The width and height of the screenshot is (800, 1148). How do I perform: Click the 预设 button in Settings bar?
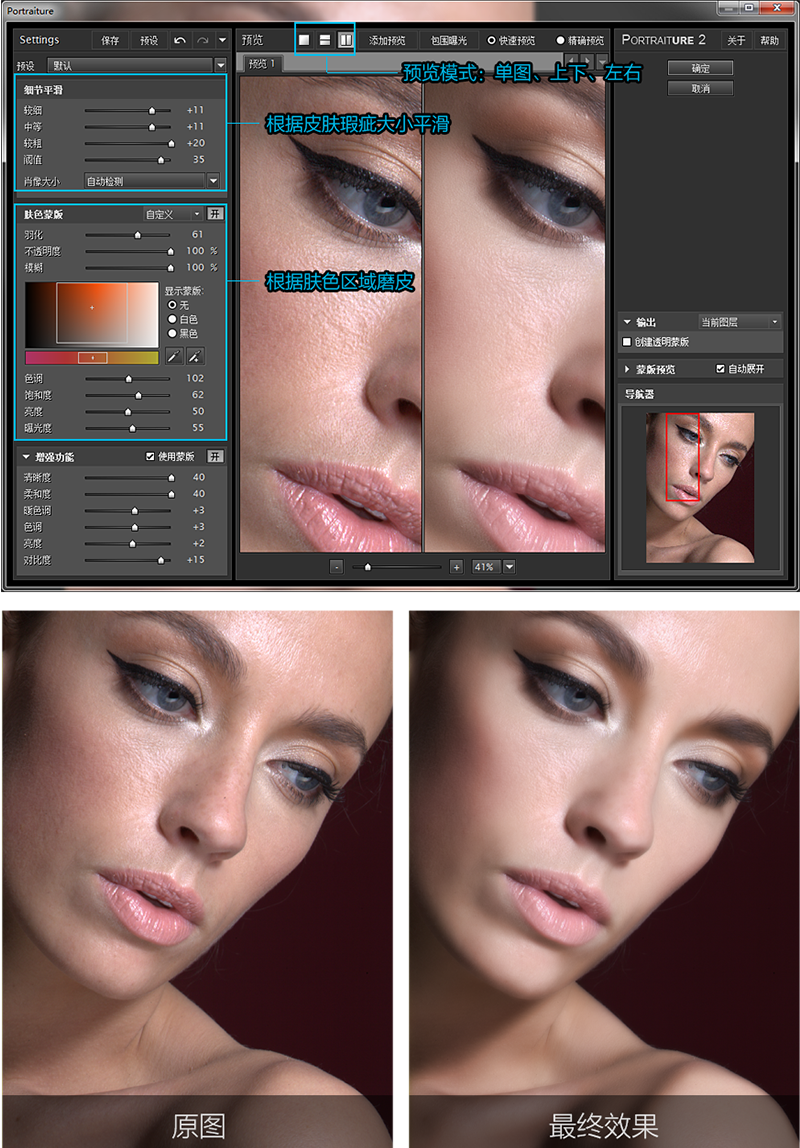point(149,40)
